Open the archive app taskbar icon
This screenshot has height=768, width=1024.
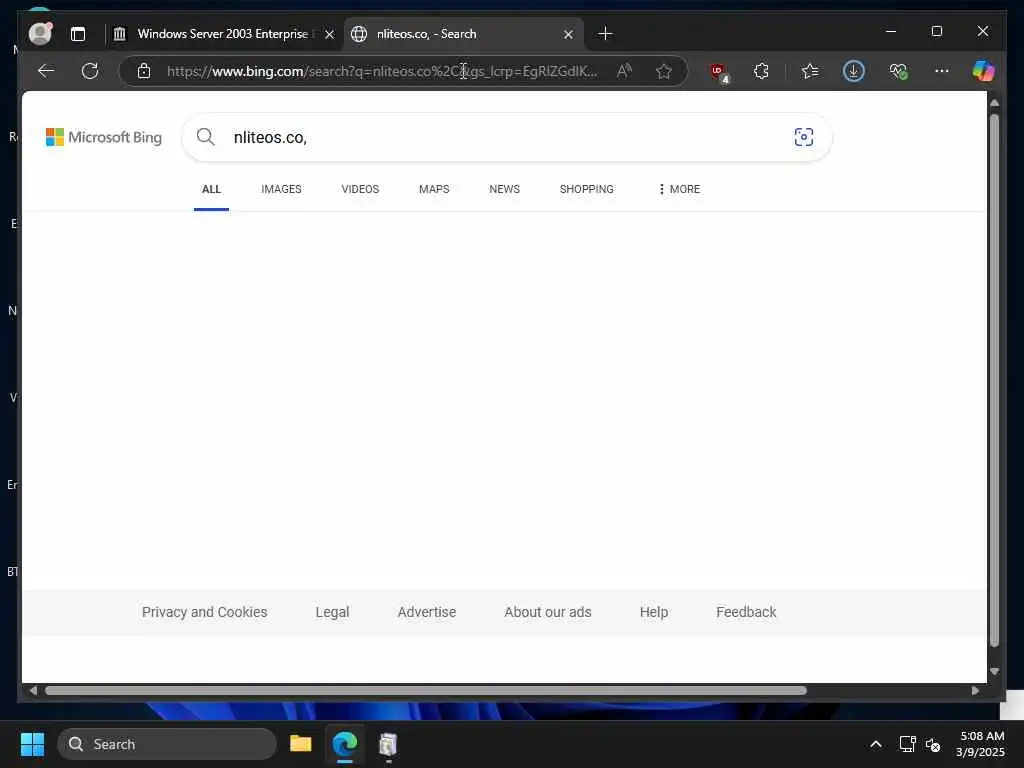[x=388, y=744]
